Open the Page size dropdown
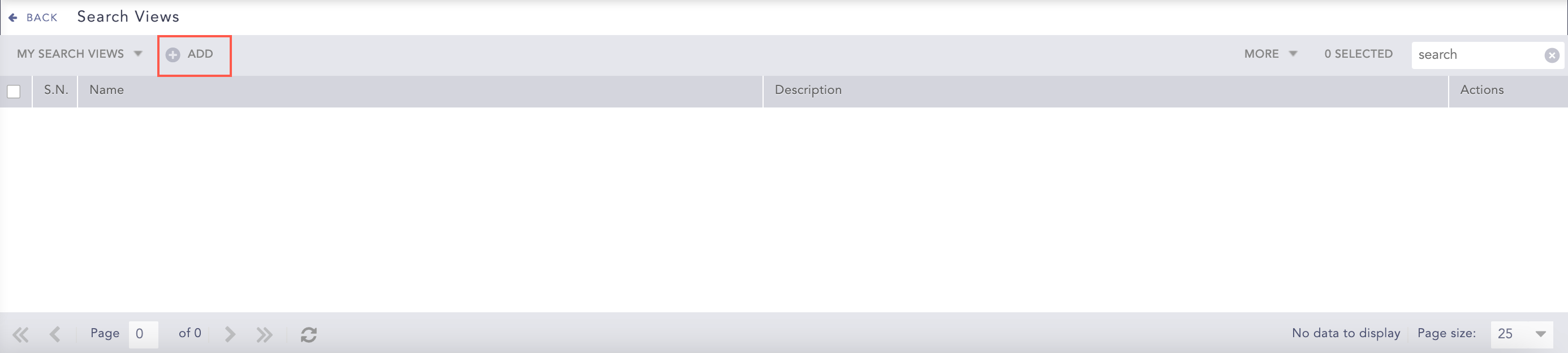 tap(1521, 334)
